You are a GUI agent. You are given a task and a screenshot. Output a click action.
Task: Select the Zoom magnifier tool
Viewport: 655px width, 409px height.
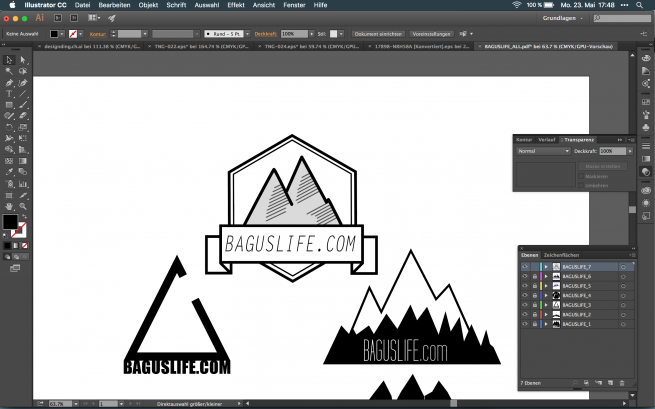click(x=22, y=204)
